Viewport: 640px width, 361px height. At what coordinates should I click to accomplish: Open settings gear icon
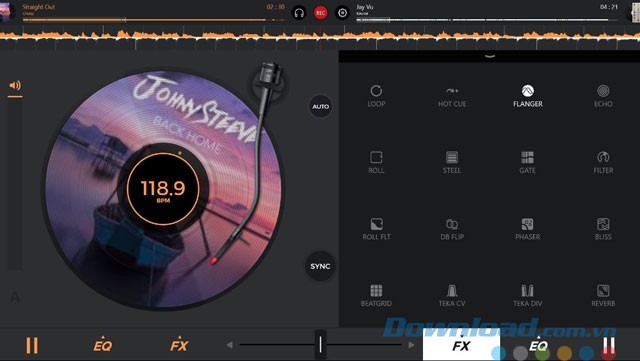coord(342,13)
